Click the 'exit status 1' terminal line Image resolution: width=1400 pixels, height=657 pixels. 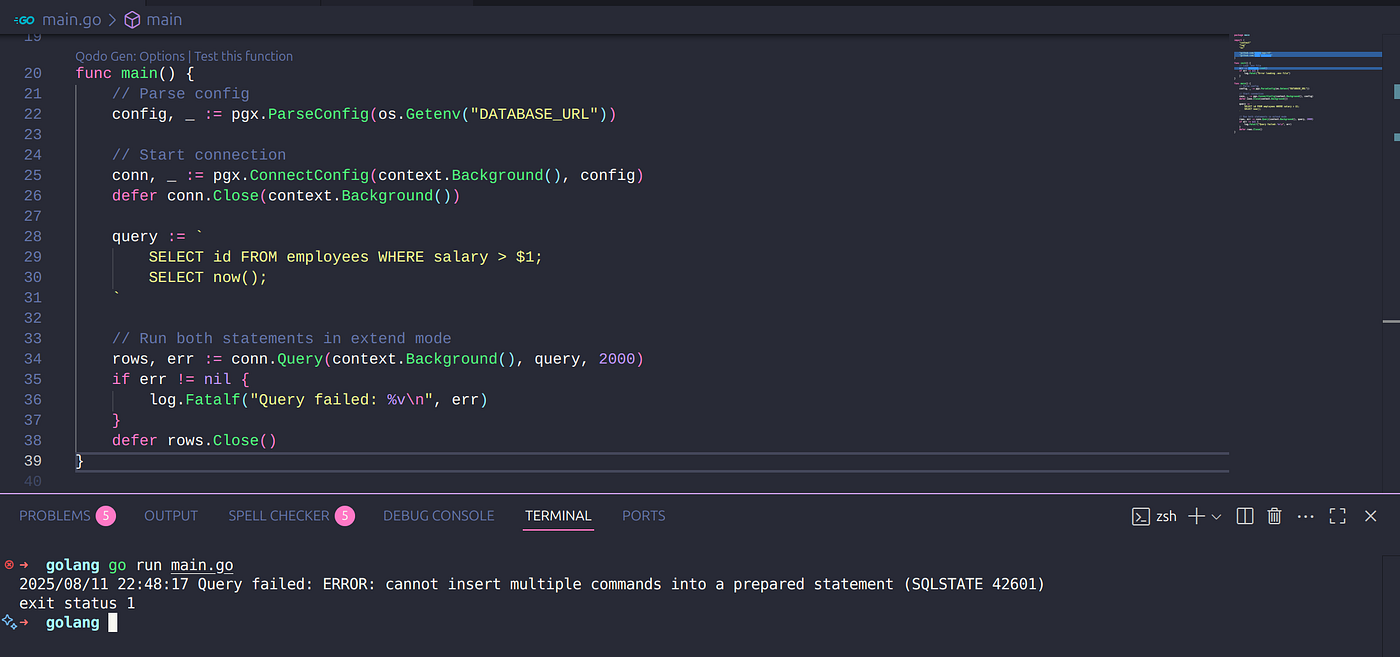77,603
